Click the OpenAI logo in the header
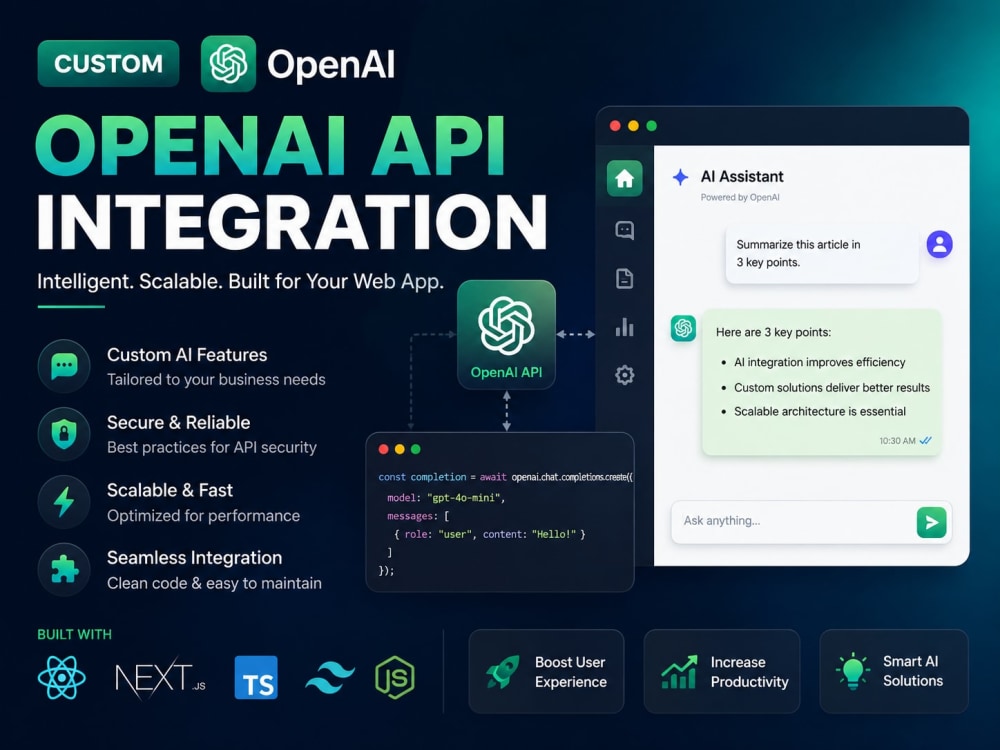 tap(228, 64)
